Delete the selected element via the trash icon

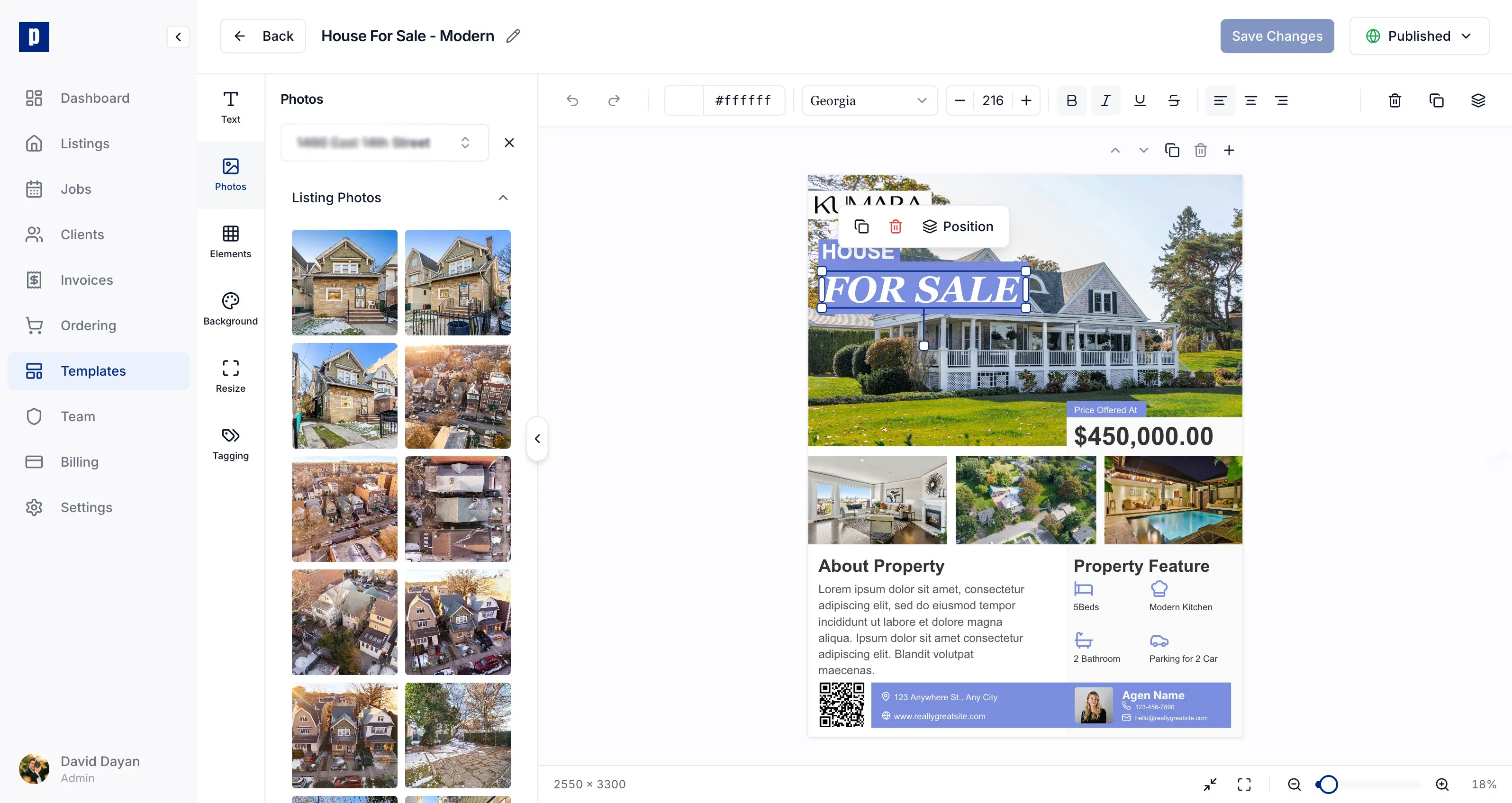coord(1394,100)
